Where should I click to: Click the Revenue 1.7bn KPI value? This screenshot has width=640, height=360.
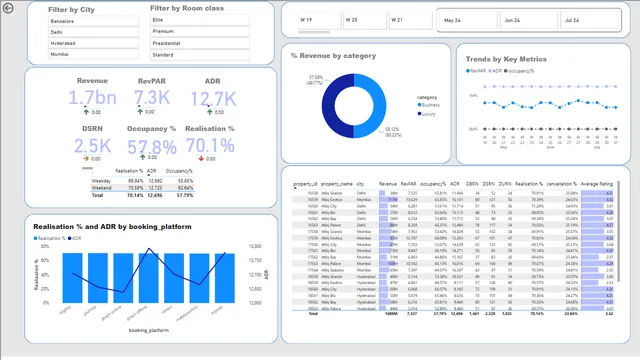click(92, 98)
